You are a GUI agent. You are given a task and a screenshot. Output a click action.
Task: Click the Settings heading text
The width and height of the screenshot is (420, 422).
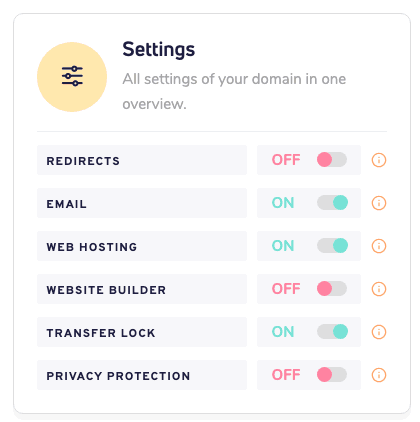(x=159, y=50)
